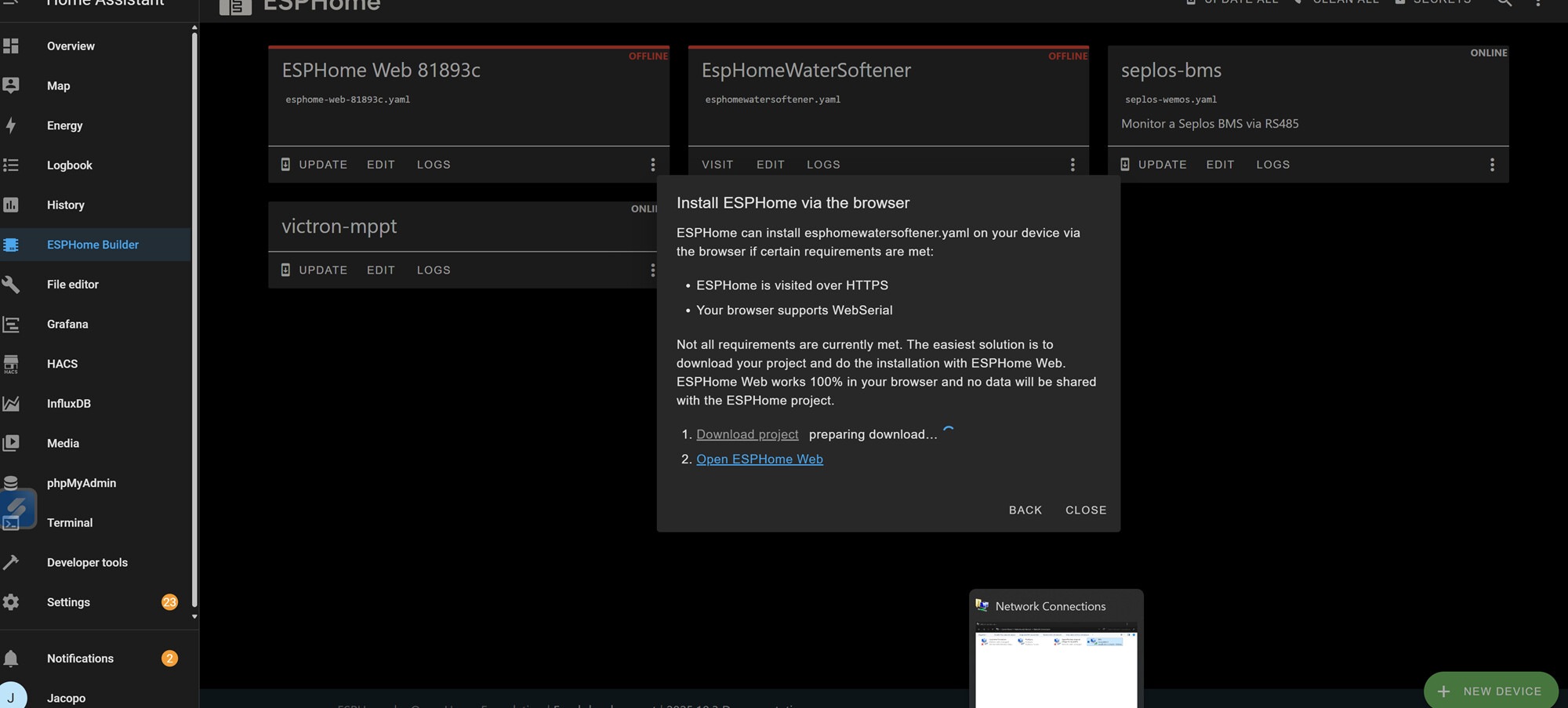The width and height of the screenshot is (1568, 708).
Task: Select InfluxDB in the sidebar menu
Action: click(69, 404)
